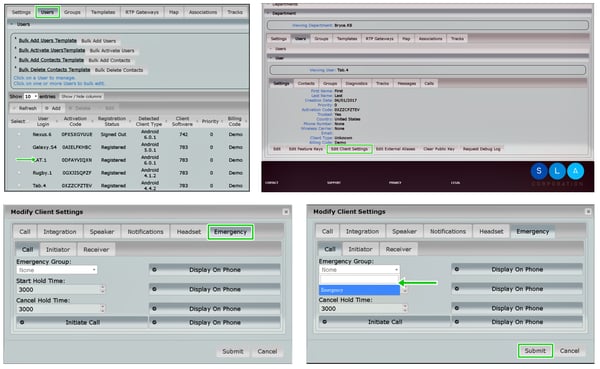Sort table by Priority column
The width and height of the screenshot is (600, 369).
point(210,121)
